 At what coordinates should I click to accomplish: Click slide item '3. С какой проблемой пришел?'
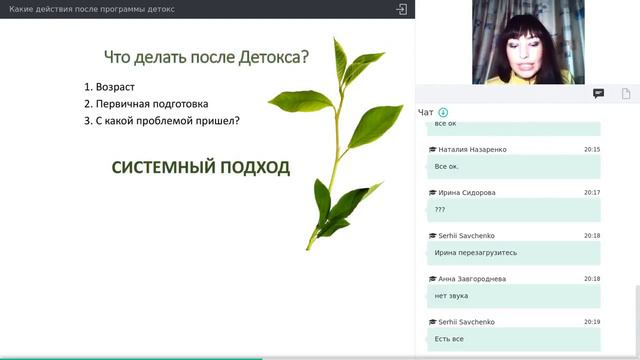click(x=162, y=121)
